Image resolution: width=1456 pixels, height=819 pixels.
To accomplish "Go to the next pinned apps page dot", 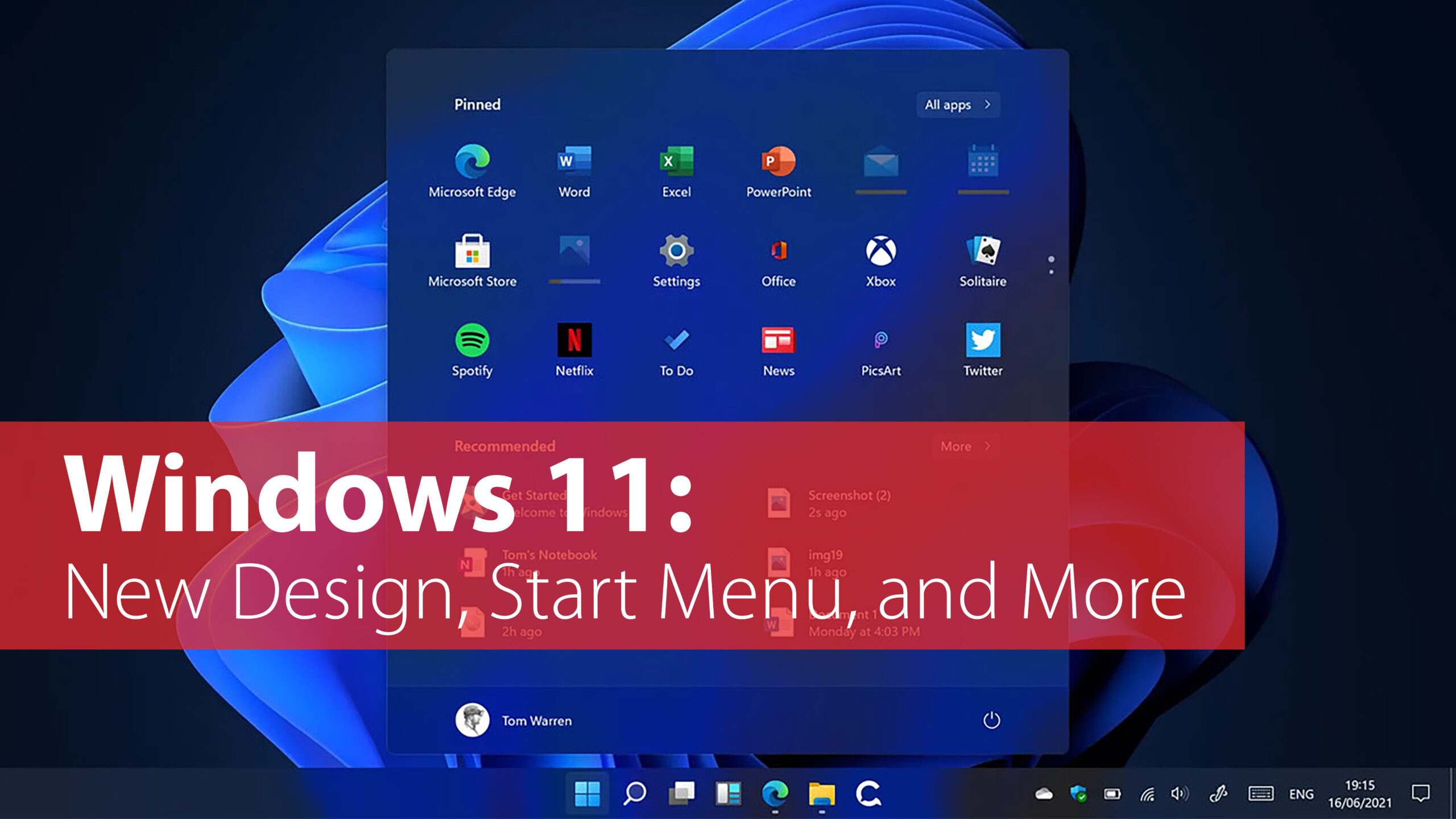I will (1051, 272).
